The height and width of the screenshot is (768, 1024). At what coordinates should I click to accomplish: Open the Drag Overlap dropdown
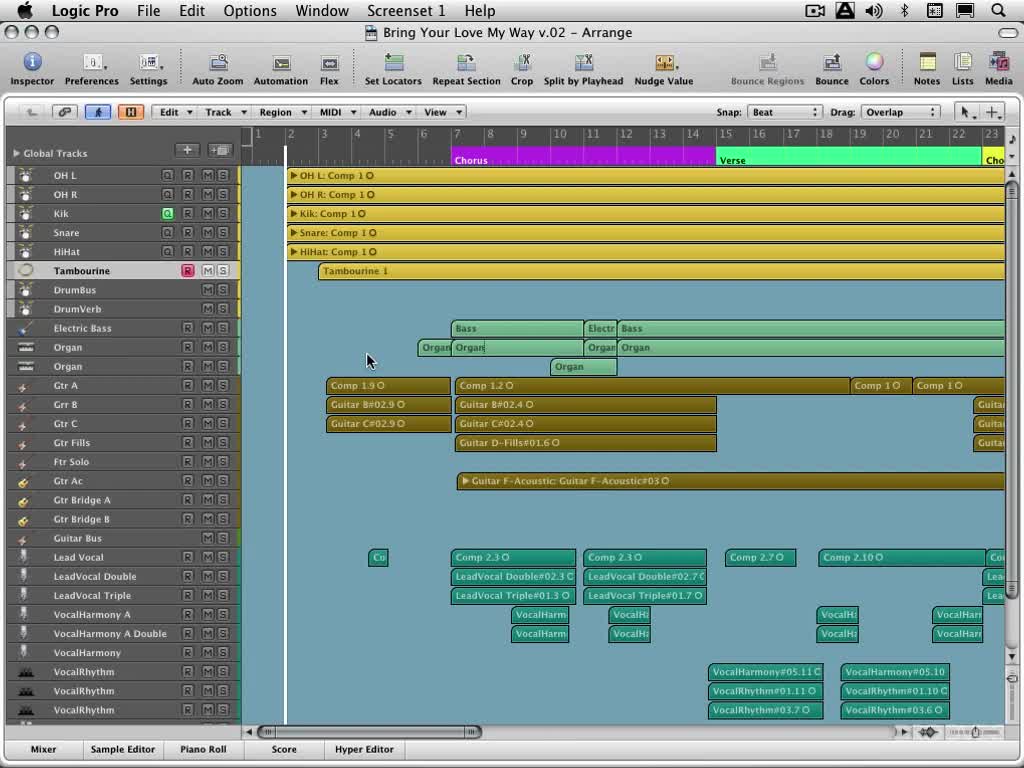tap(901, 112)
